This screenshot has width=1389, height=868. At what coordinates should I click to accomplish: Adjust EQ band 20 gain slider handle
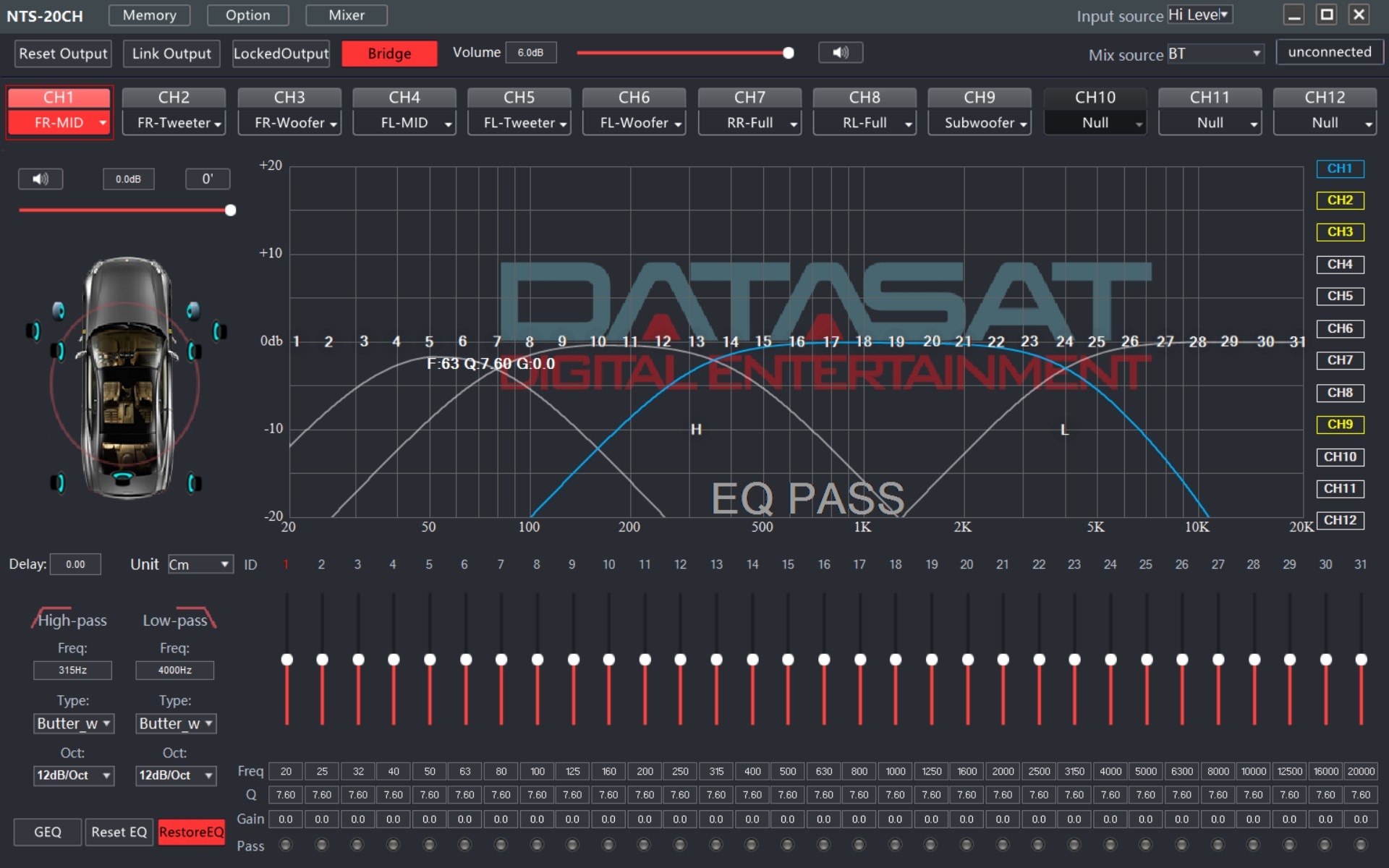click(967, 660)
